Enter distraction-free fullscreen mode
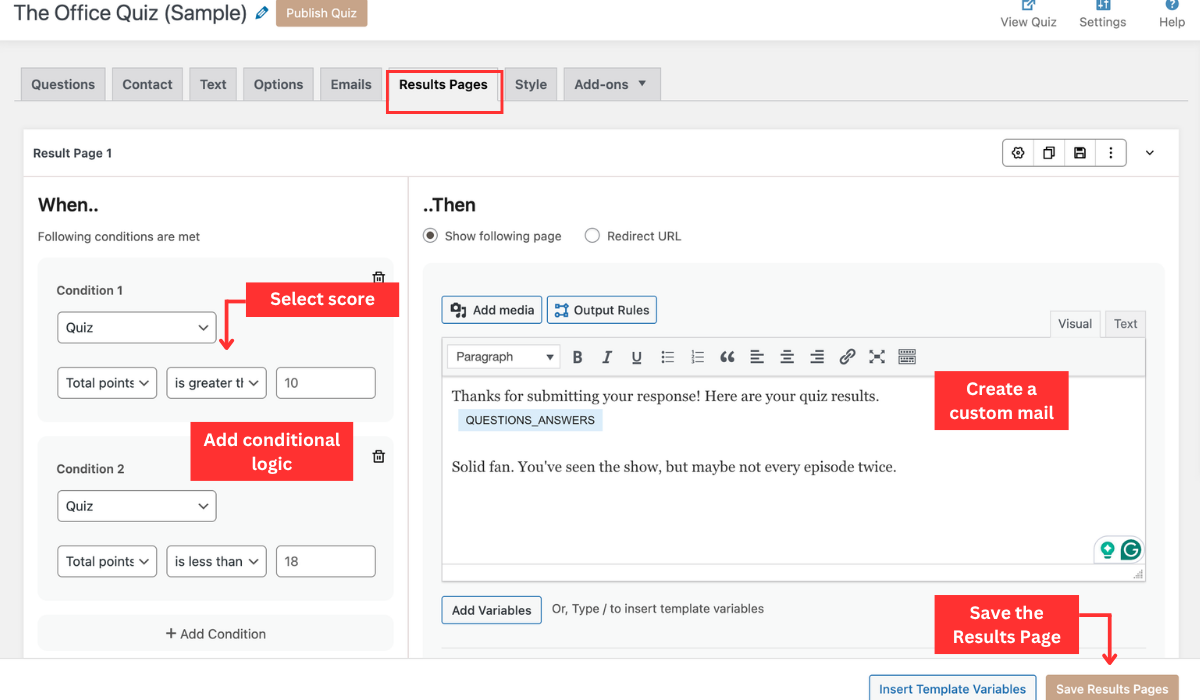 point(877,357)
